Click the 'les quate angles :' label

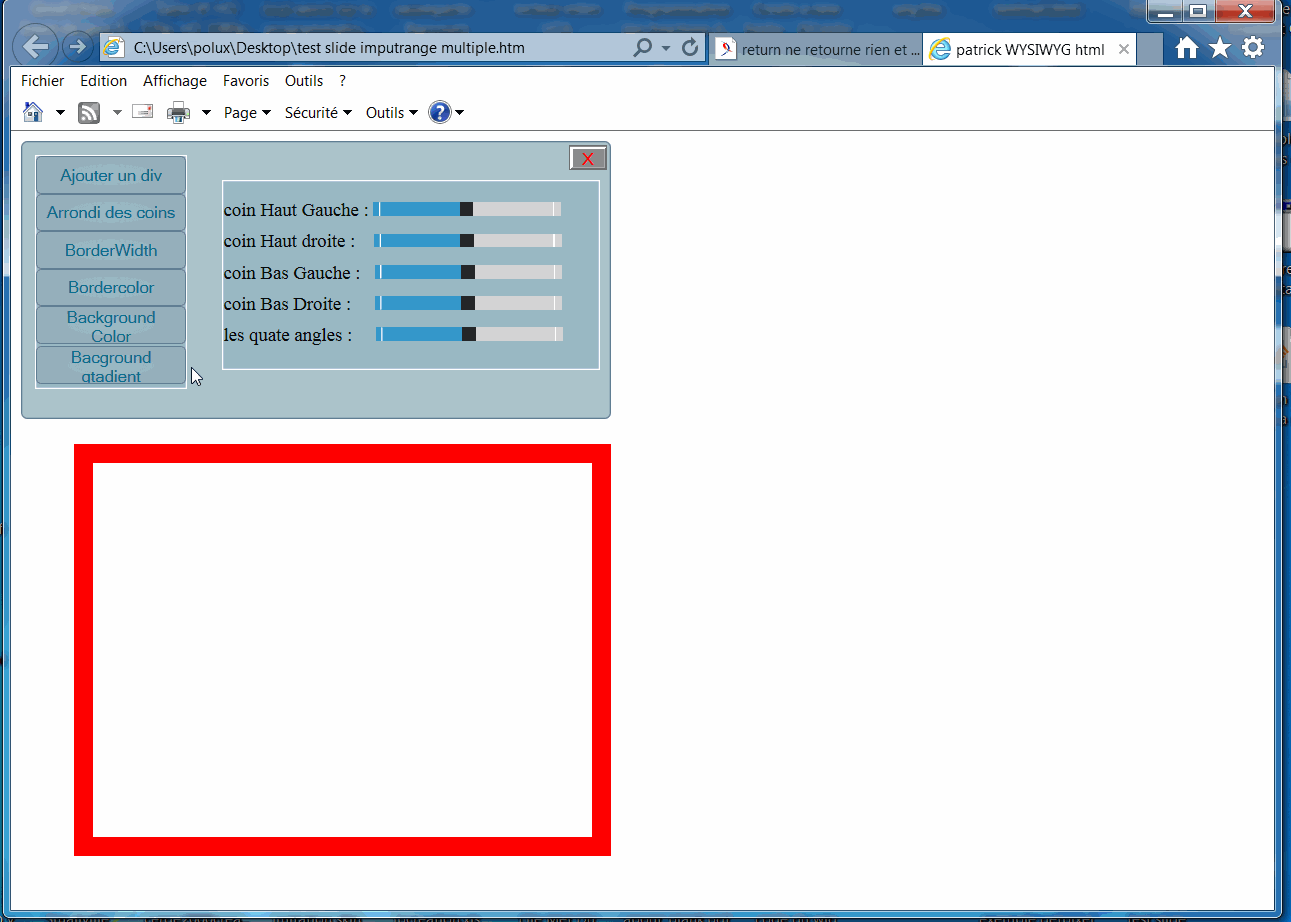(288, 335)
